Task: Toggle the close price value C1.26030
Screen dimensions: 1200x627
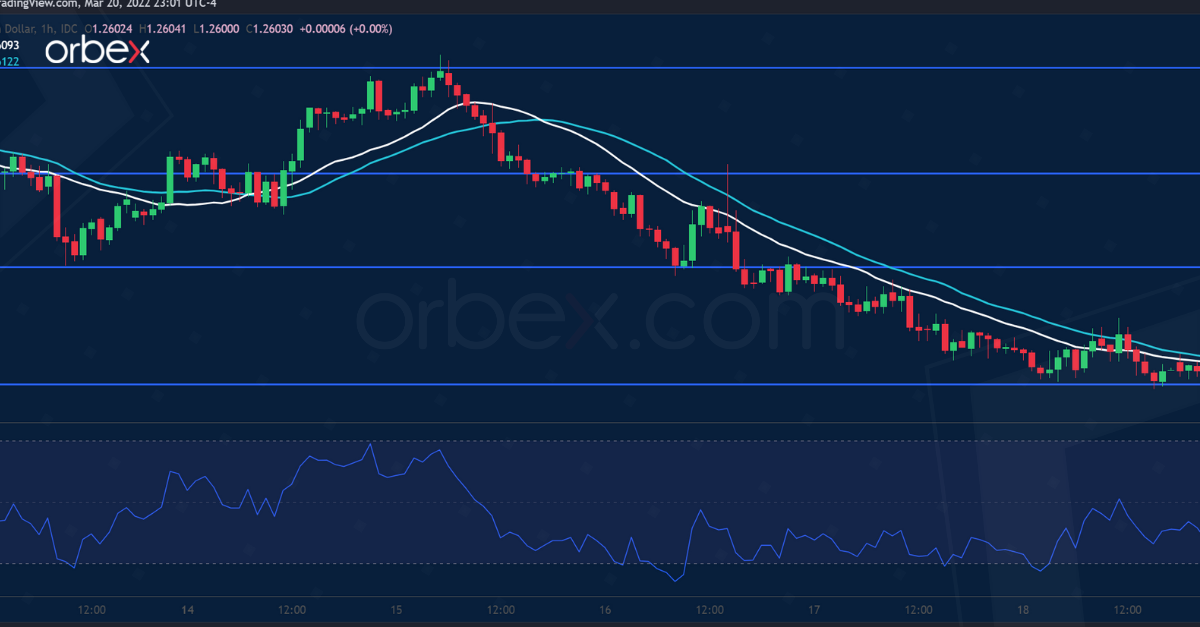Action: tap(268, 28)
